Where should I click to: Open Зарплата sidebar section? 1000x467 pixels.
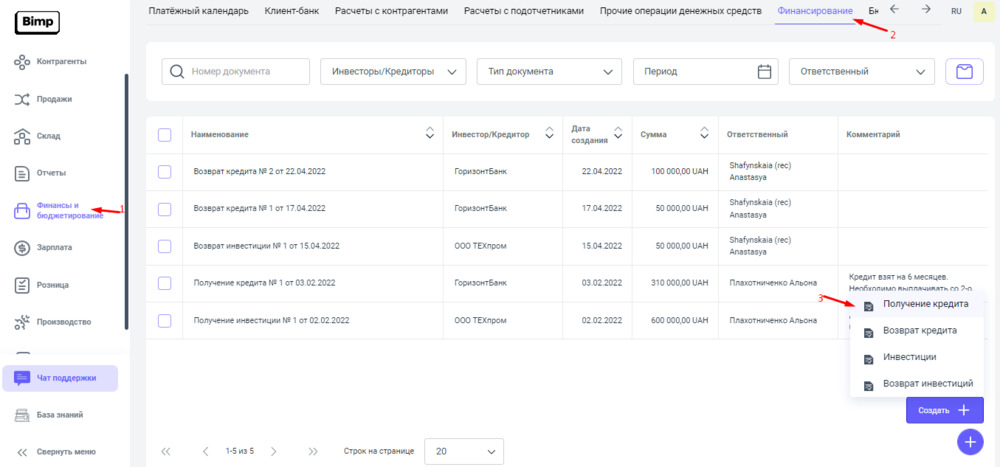pos(54,247)
